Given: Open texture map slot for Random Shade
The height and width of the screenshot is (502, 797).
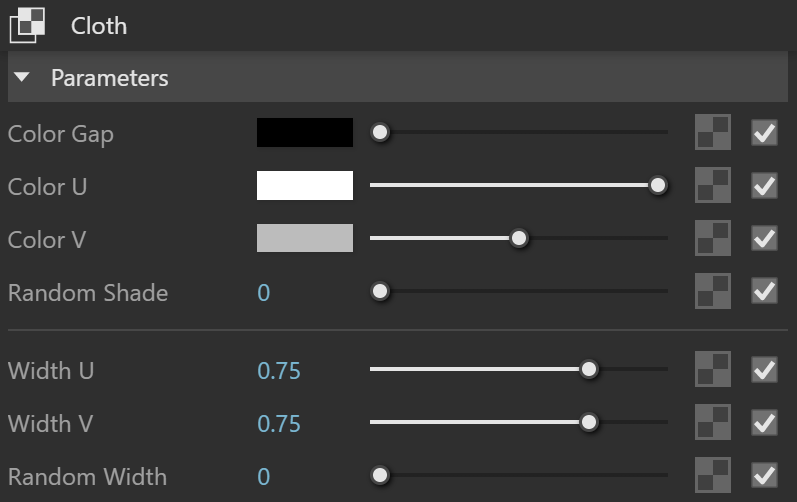Looking at the screenshot, I should click(x=713, y=291).
